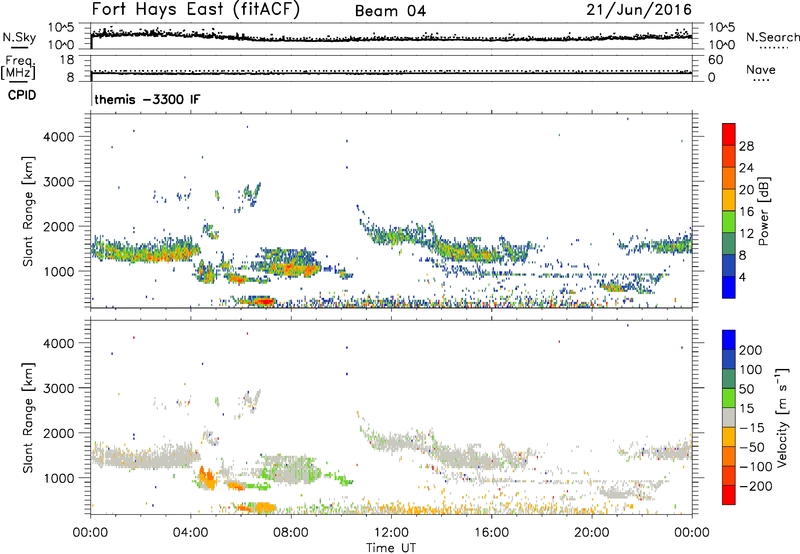Click the date '21/Jun/2016'
800x554 pixels.
[639, 10]
